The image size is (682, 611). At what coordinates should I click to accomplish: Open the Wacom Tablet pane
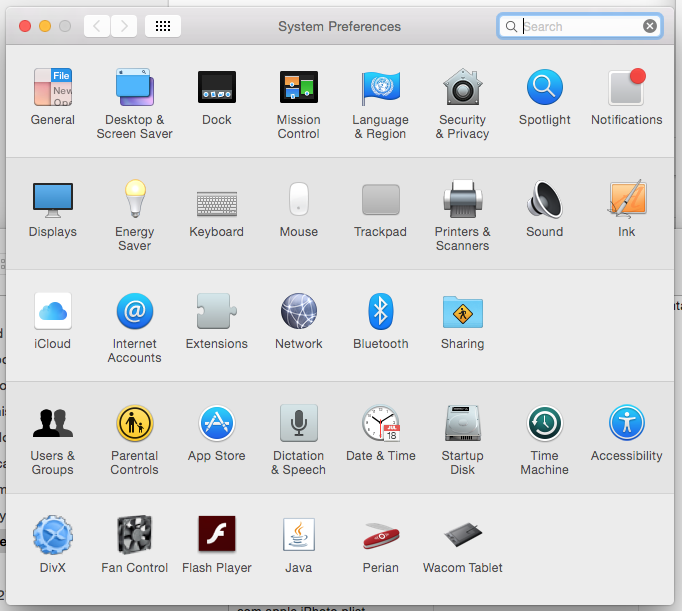tap(462, 536)
